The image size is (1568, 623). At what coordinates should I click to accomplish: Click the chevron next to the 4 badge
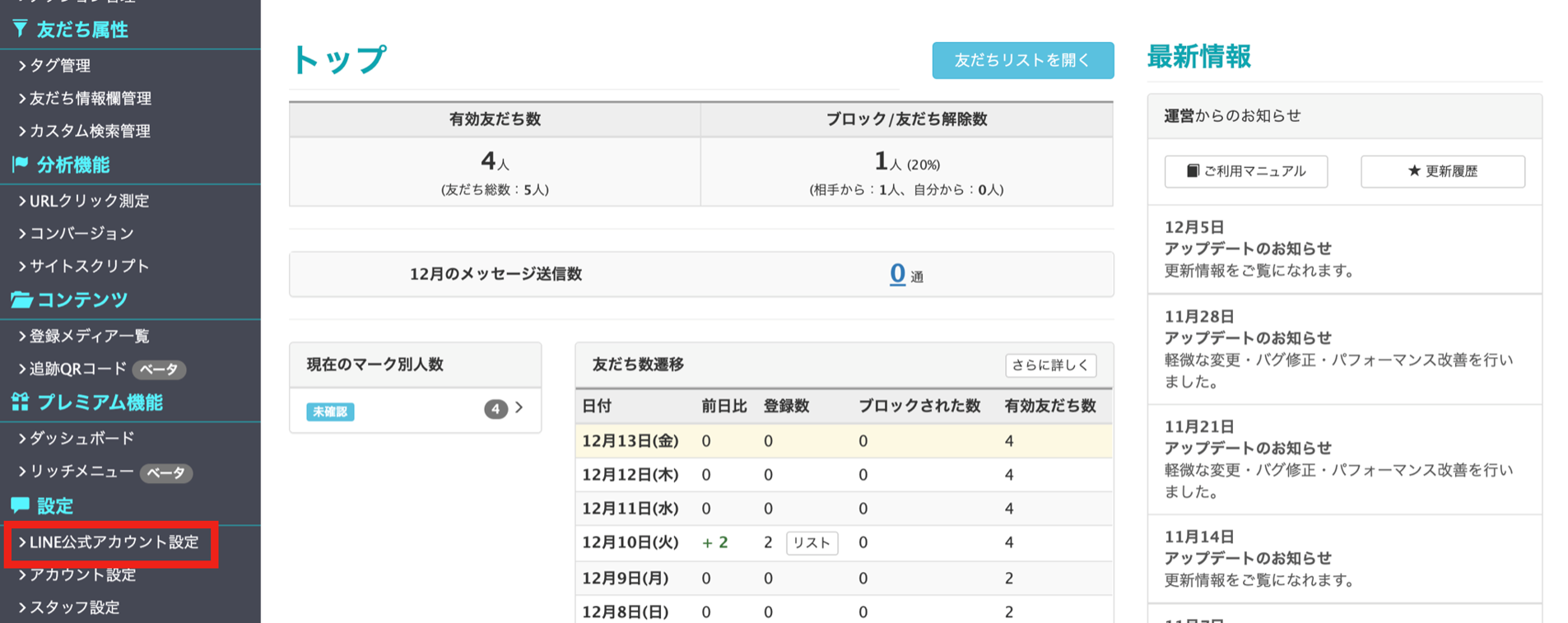click(519, 407)
